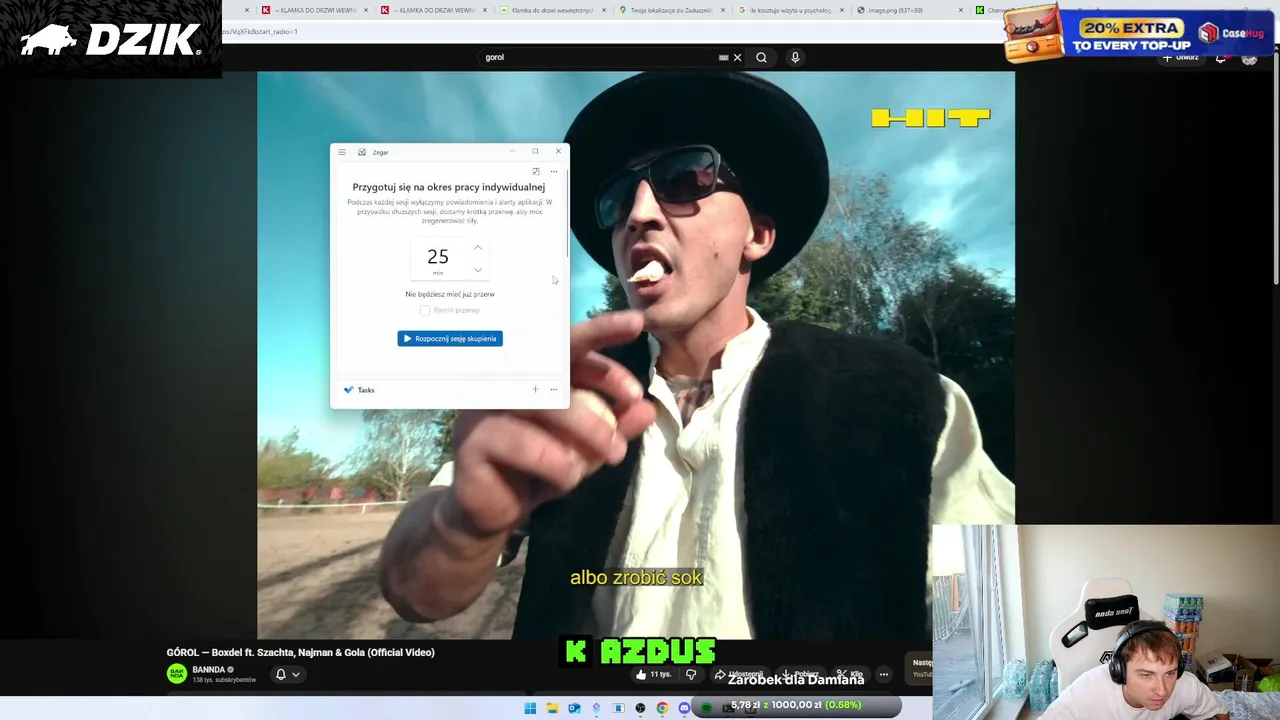Image resolution: width=1280 pixels, height=720 pixels.
Task: Open the on-screen keyboard in search box
Action: pos(723,57)
